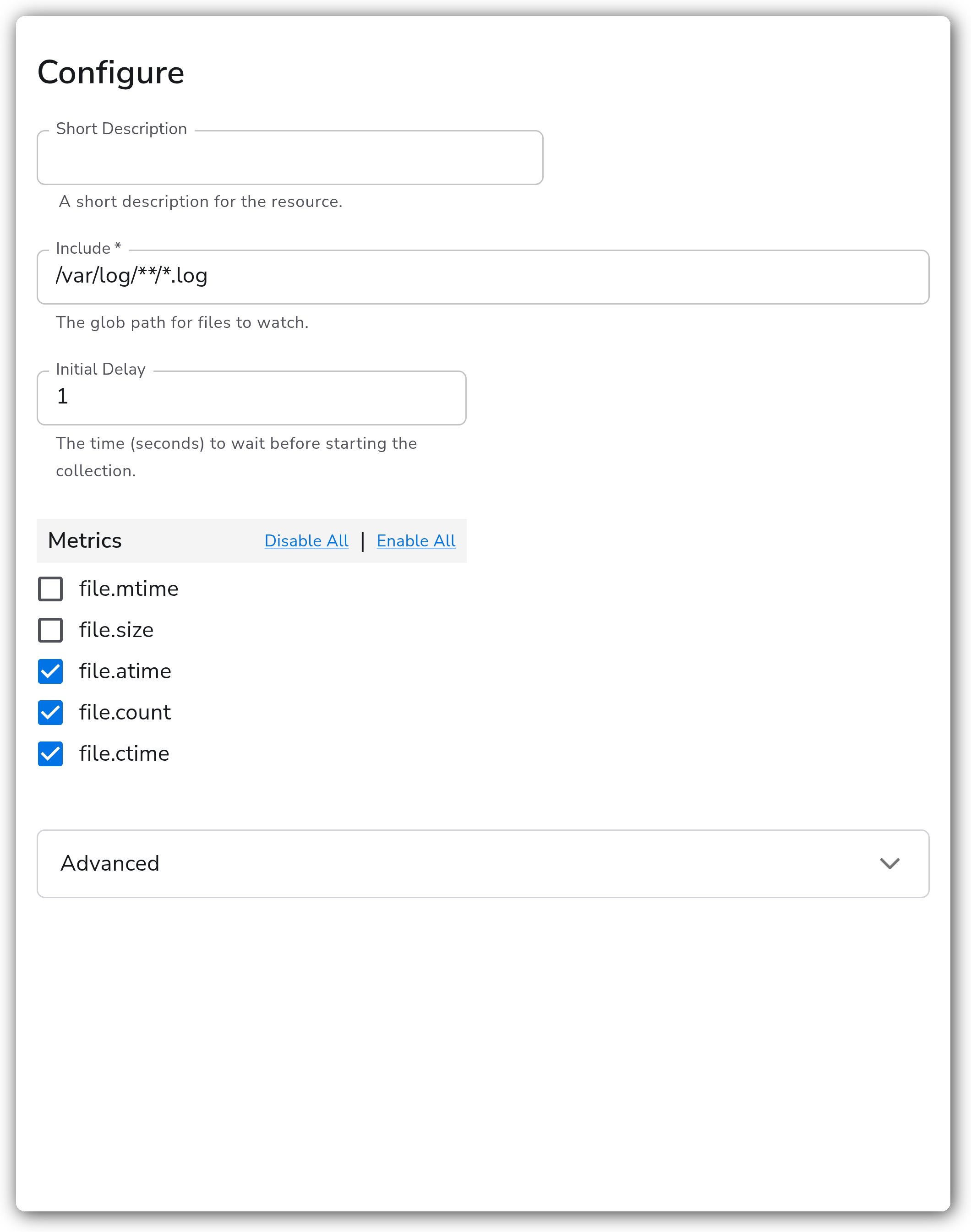Check the file.size metric checkbox

[x=50, y=630]
